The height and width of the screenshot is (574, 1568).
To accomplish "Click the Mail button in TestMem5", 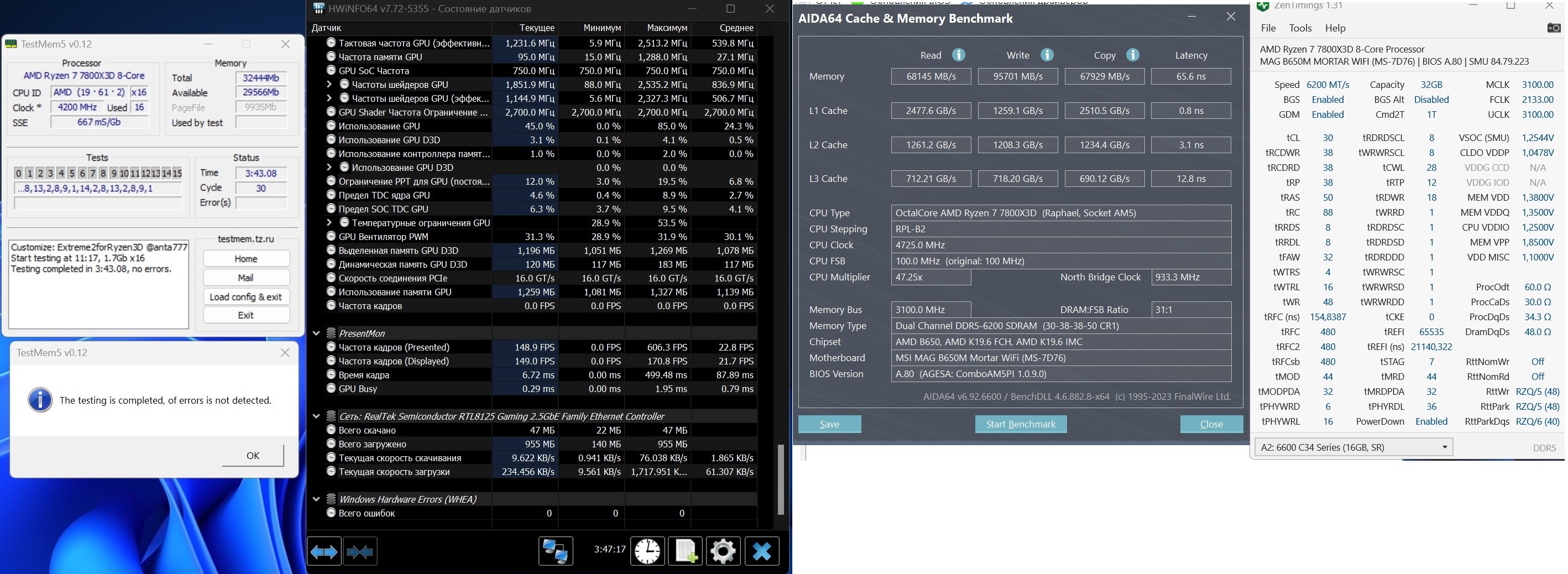I will 246,278.
